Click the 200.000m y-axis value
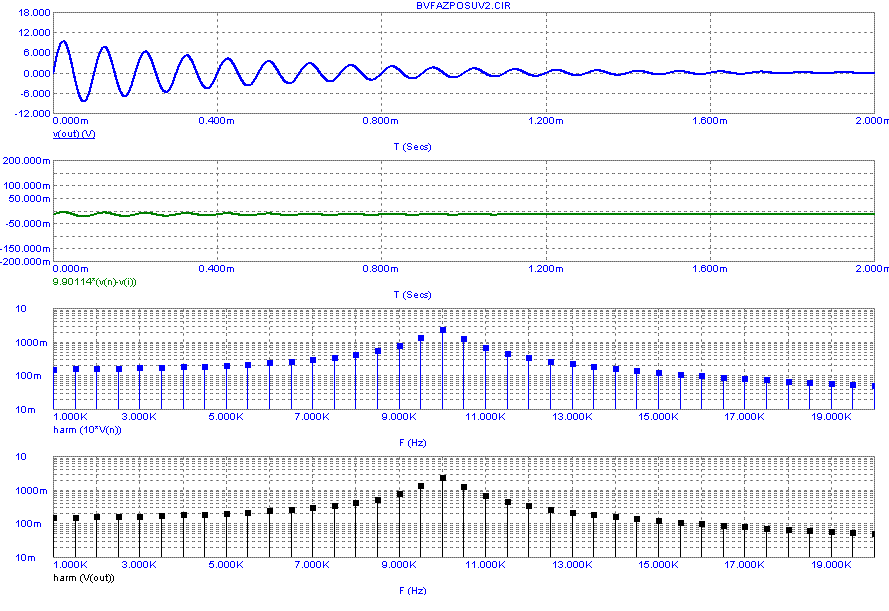The height and width of the screenshot is (611, 889). click(x=26, y=161)
